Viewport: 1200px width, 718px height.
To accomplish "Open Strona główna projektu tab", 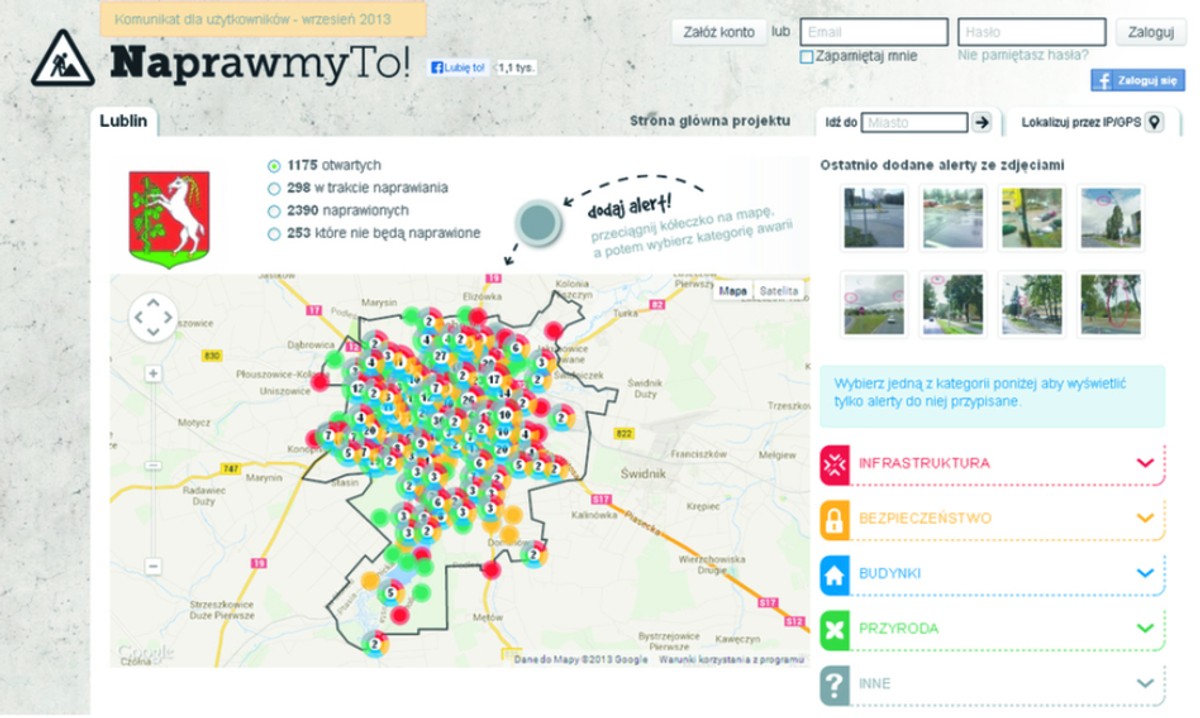I will coord(710,121).
